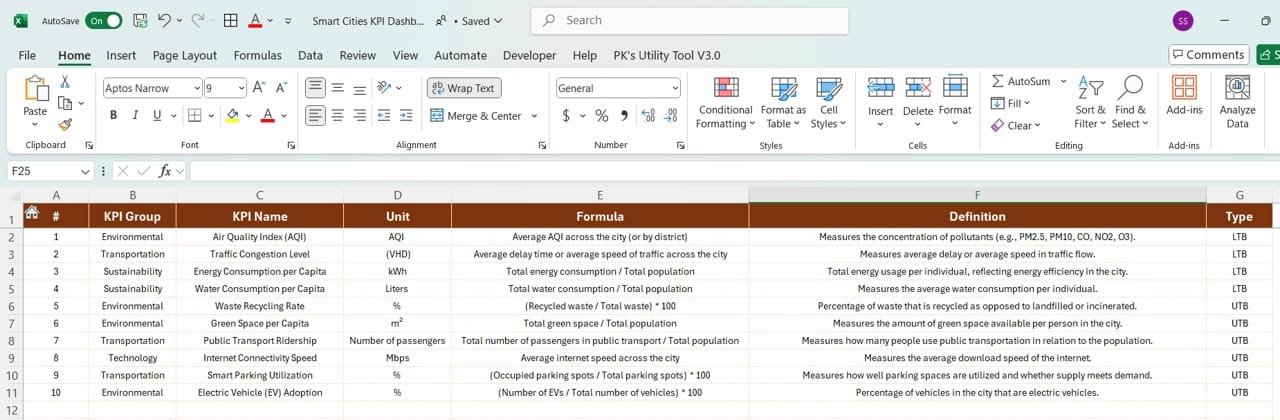1280x420 pixels.
Task: Open the Clear menu
Action: coord(1016,125)
